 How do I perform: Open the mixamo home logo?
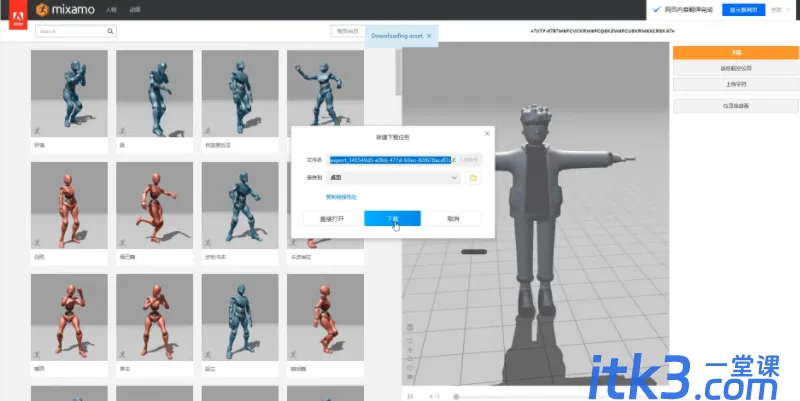[65, 9]
